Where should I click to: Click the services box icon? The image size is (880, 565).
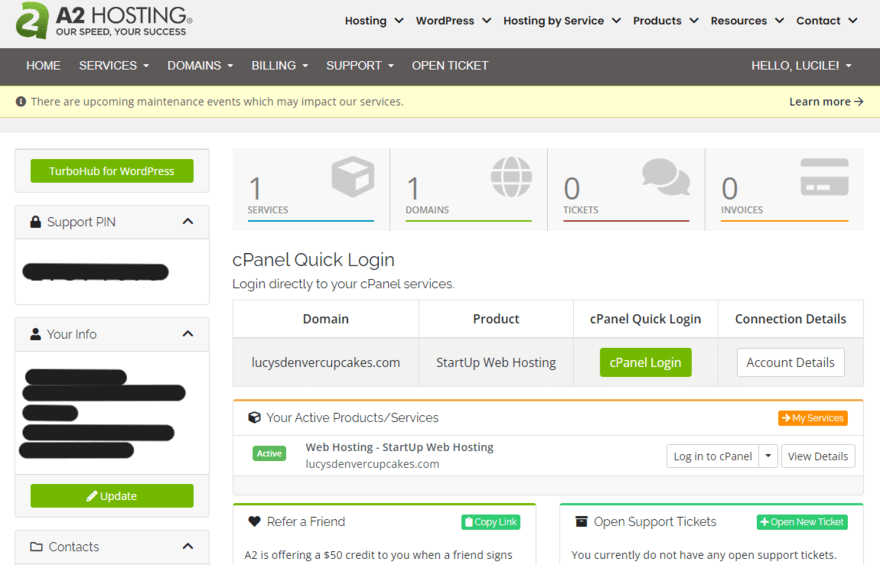click(x=352, y=177)
